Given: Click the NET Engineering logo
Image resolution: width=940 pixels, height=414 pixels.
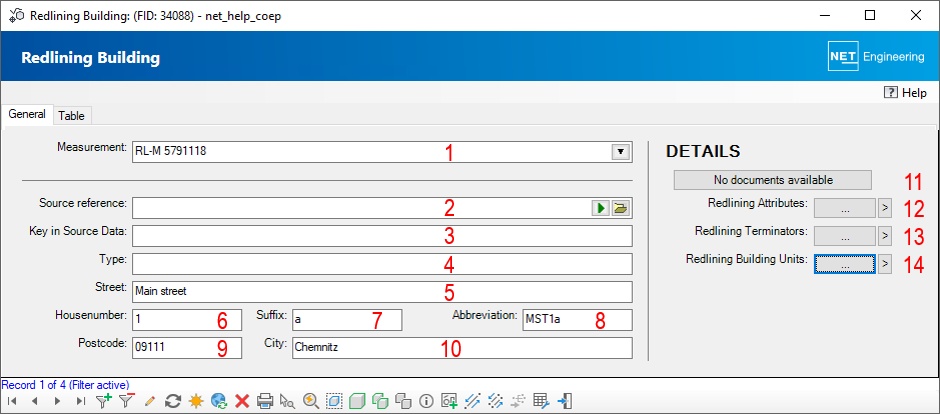Looking at the screenshot, I should (876, 57).
